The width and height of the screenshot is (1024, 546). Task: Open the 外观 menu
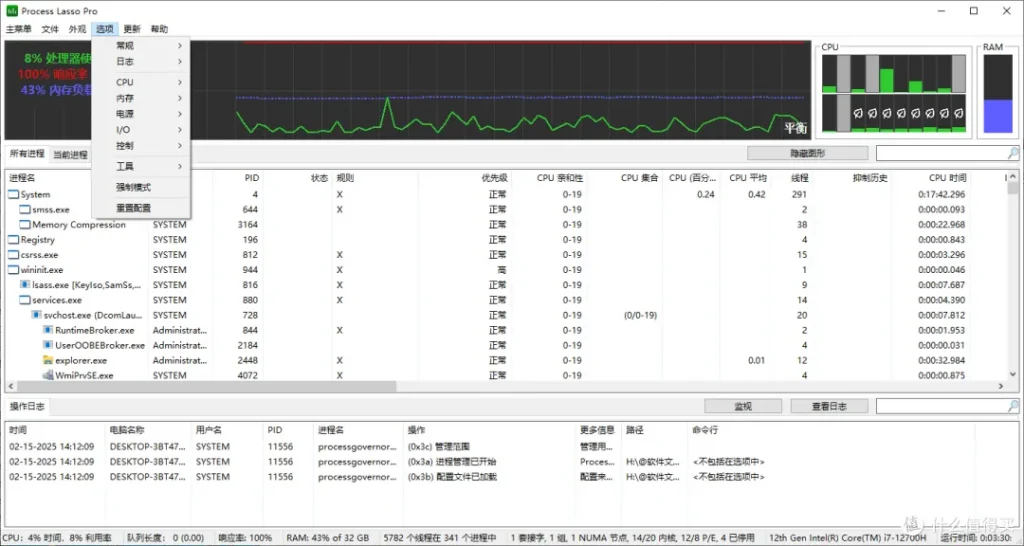click(77, 29)
